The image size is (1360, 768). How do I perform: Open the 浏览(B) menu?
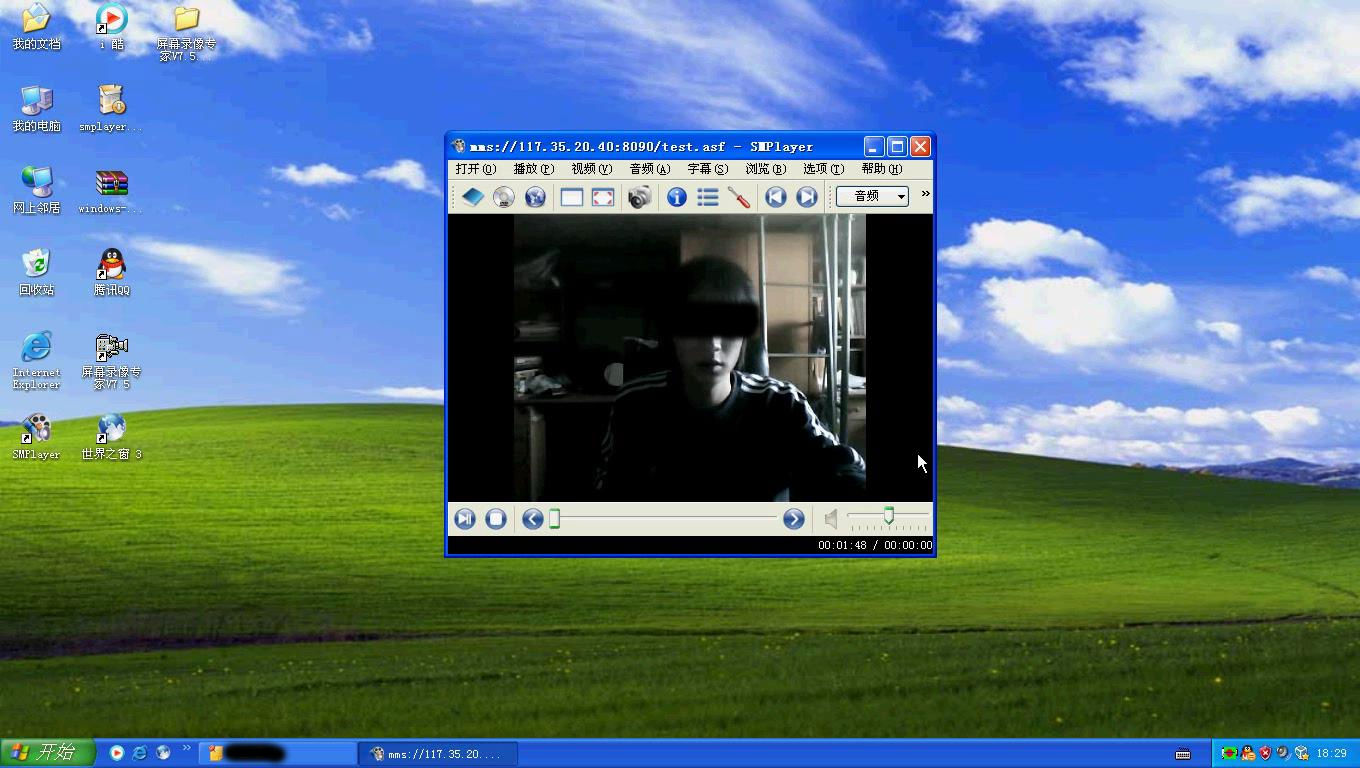pyautogui.click(x=766, y=169)
